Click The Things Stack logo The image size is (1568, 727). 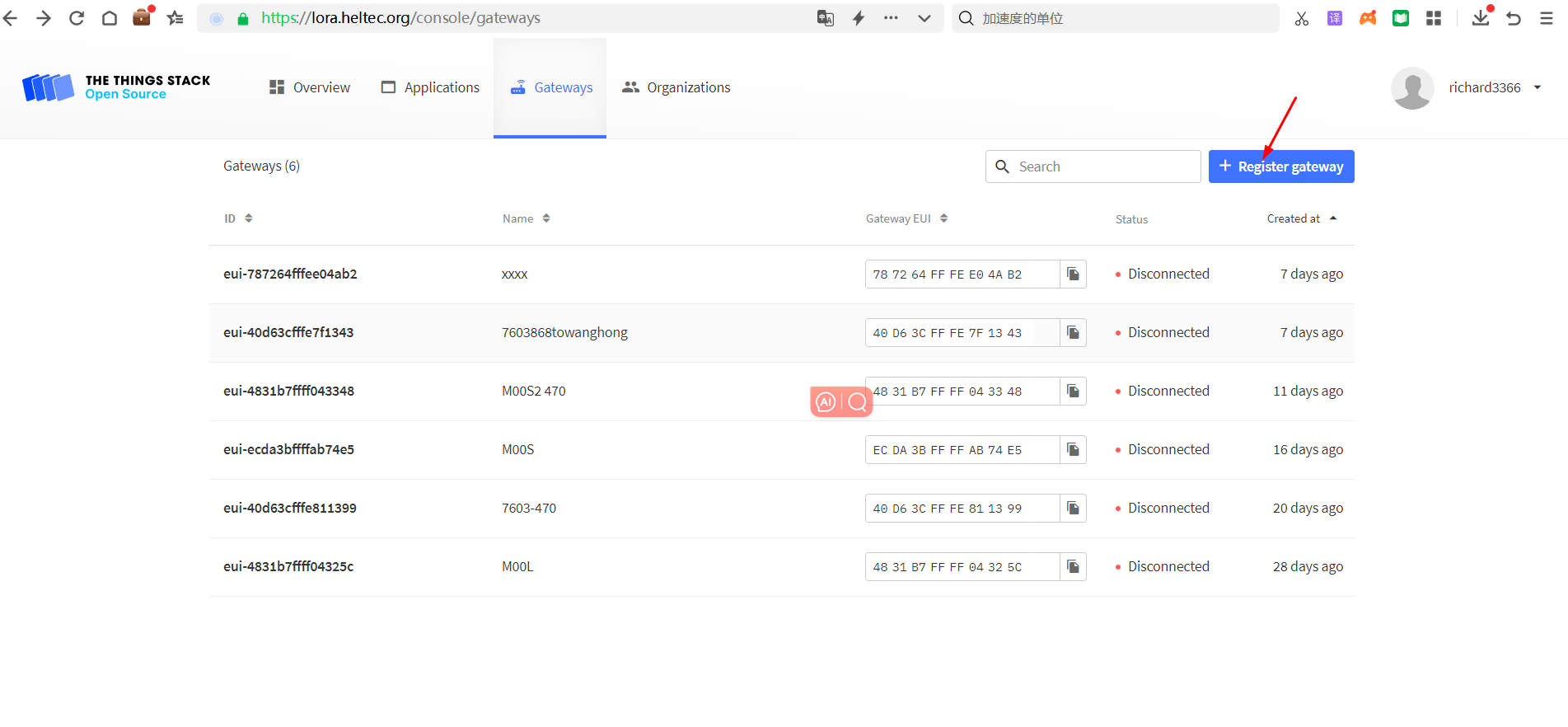coord(116,87)
